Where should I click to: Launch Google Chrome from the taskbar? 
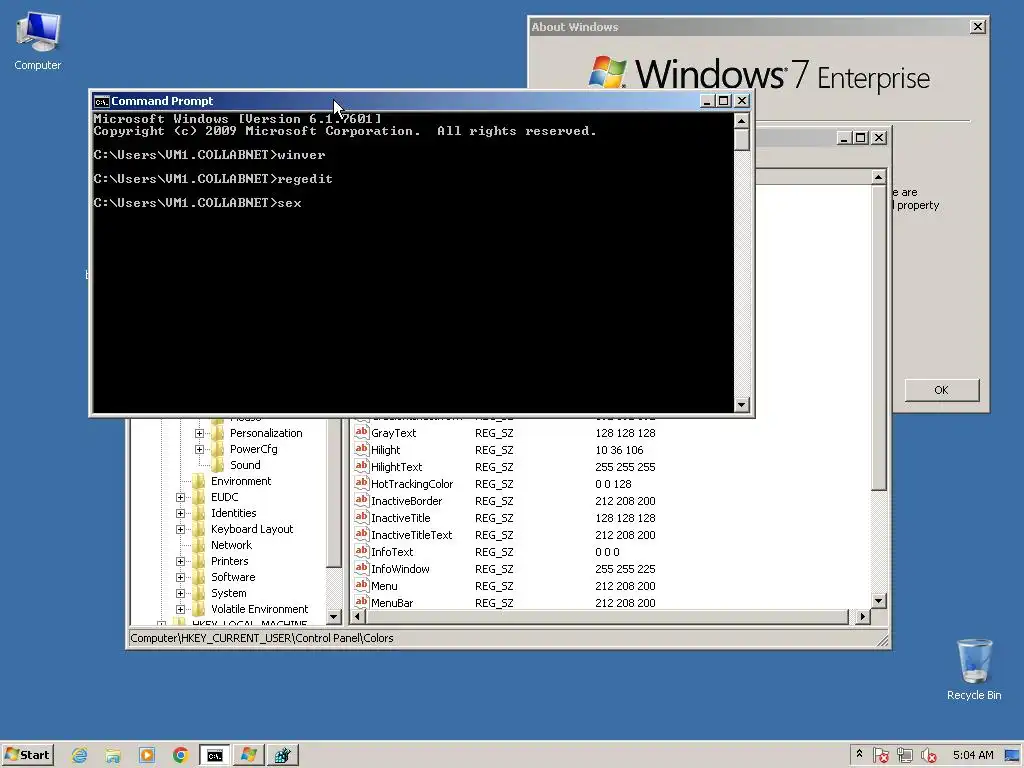(x=180, y=756)
